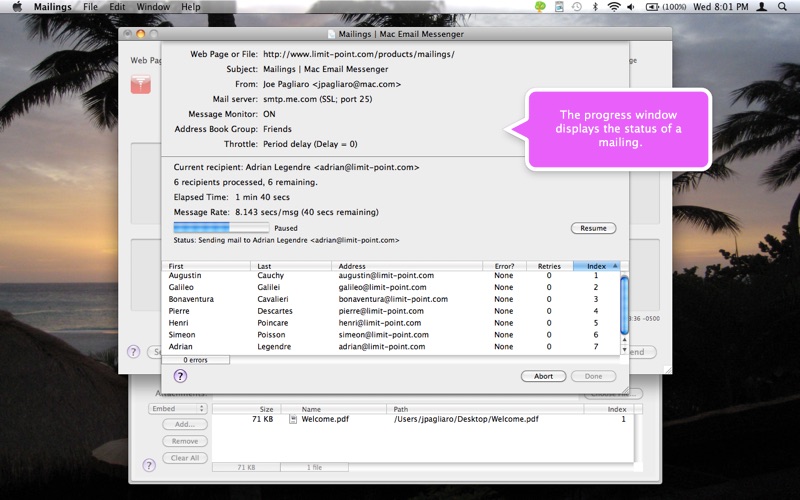Open the Help menu
Screen dimensions: 800x500
191,7
